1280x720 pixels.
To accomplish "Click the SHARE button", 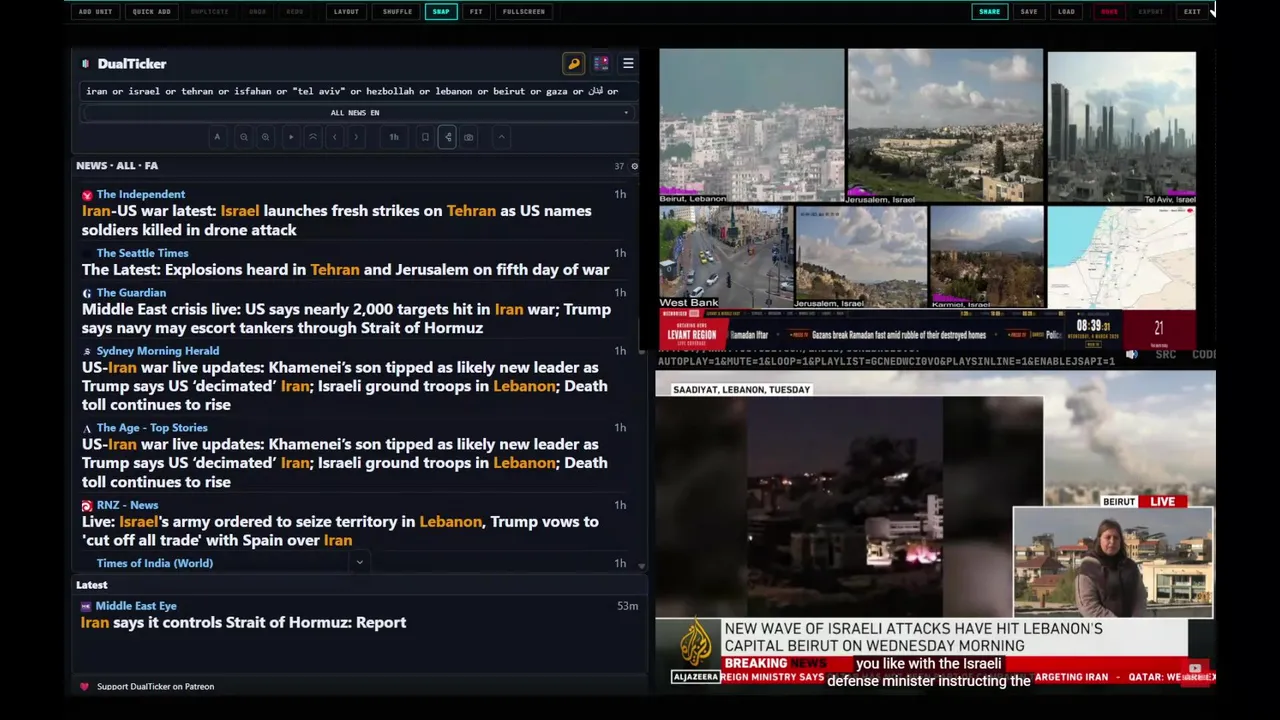I will [x=989, y=12].
